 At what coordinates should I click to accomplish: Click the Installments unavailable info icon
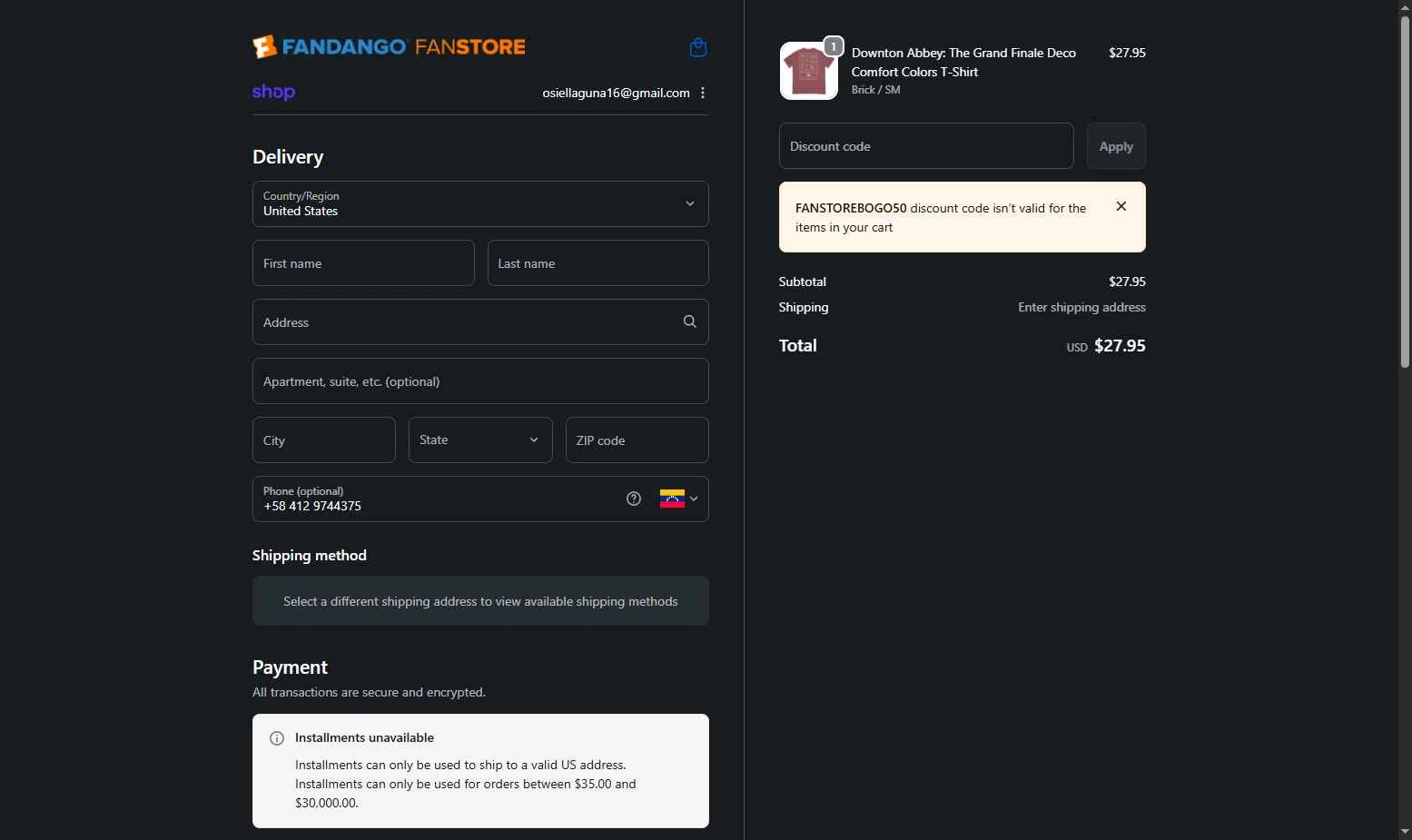tap(277, 738)
